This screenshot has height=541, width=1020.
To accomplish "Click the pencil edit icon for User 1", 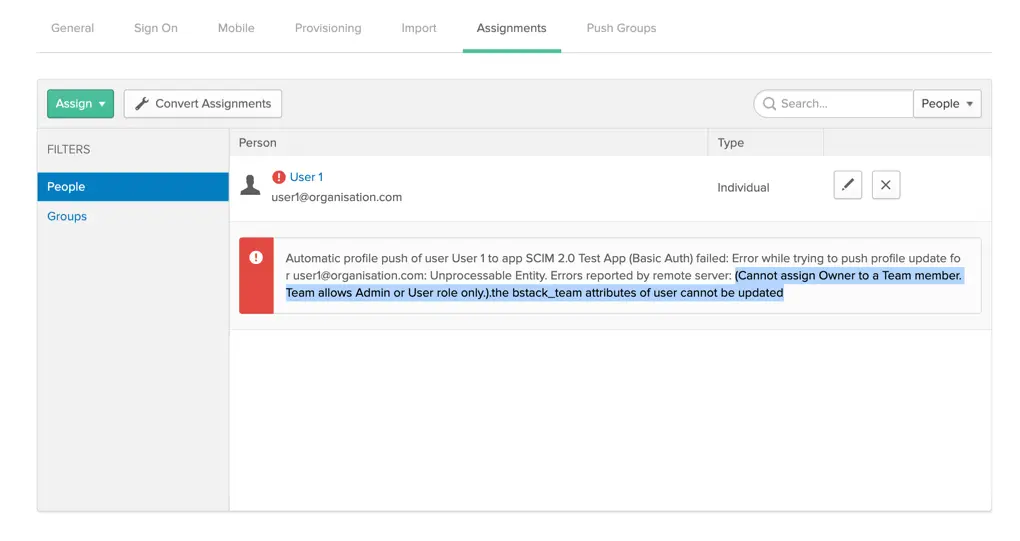I will [847, 185].
